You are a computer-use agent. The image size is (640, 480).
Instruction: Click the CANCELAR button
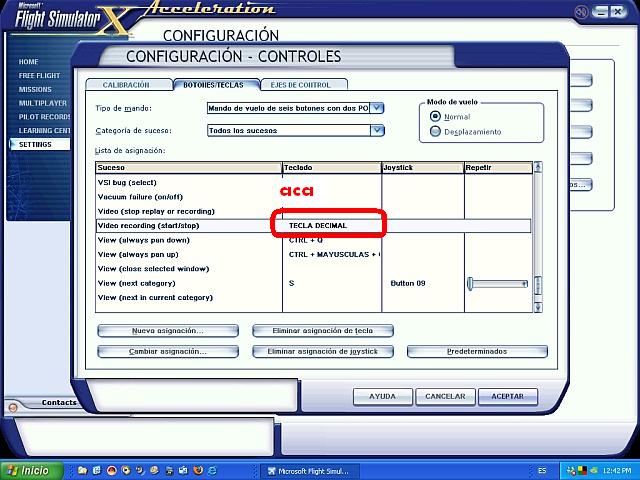tap(445, 397)
